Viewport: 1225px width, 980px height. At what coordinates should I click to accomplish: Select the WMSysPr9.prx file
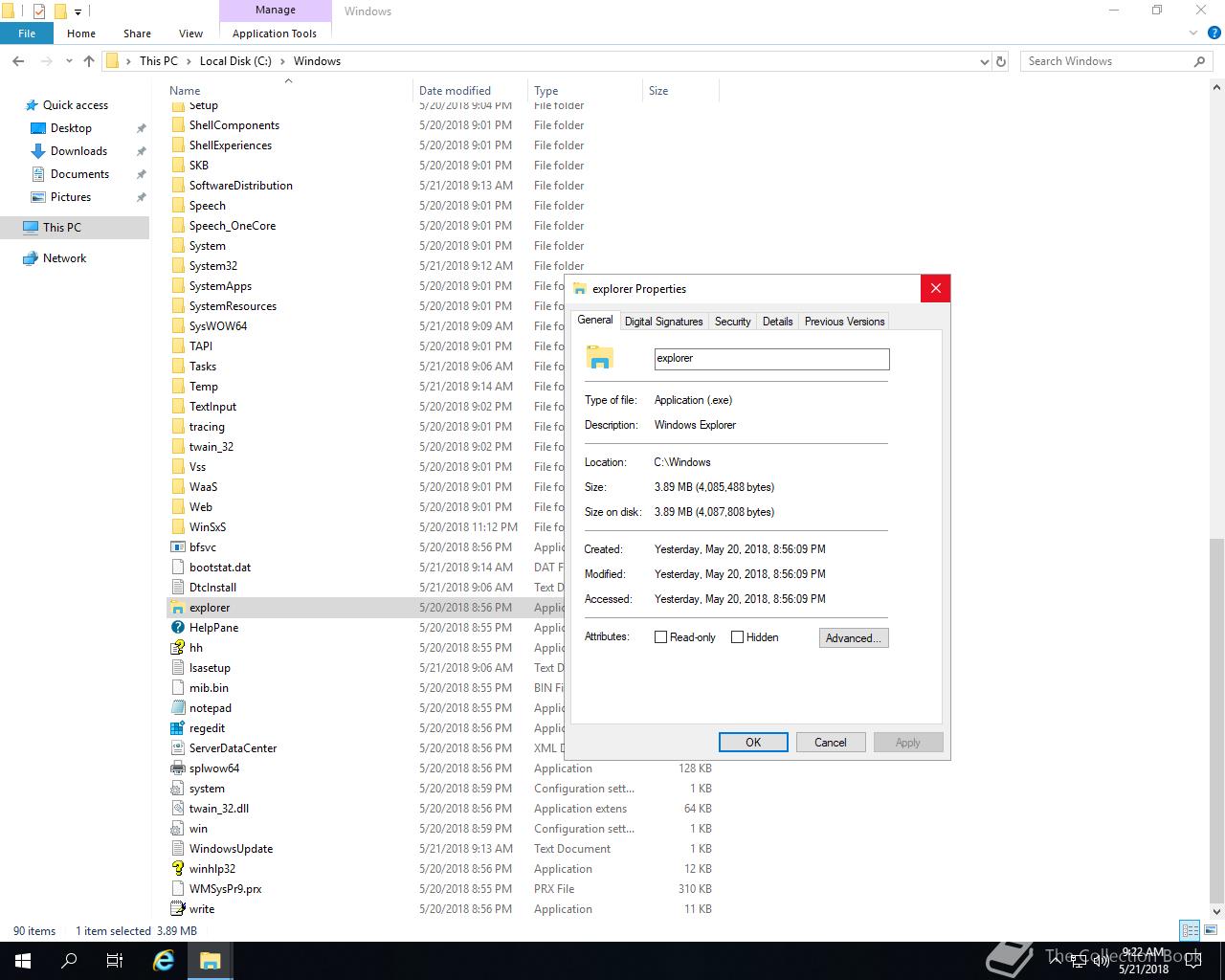(x=225, y=889)
